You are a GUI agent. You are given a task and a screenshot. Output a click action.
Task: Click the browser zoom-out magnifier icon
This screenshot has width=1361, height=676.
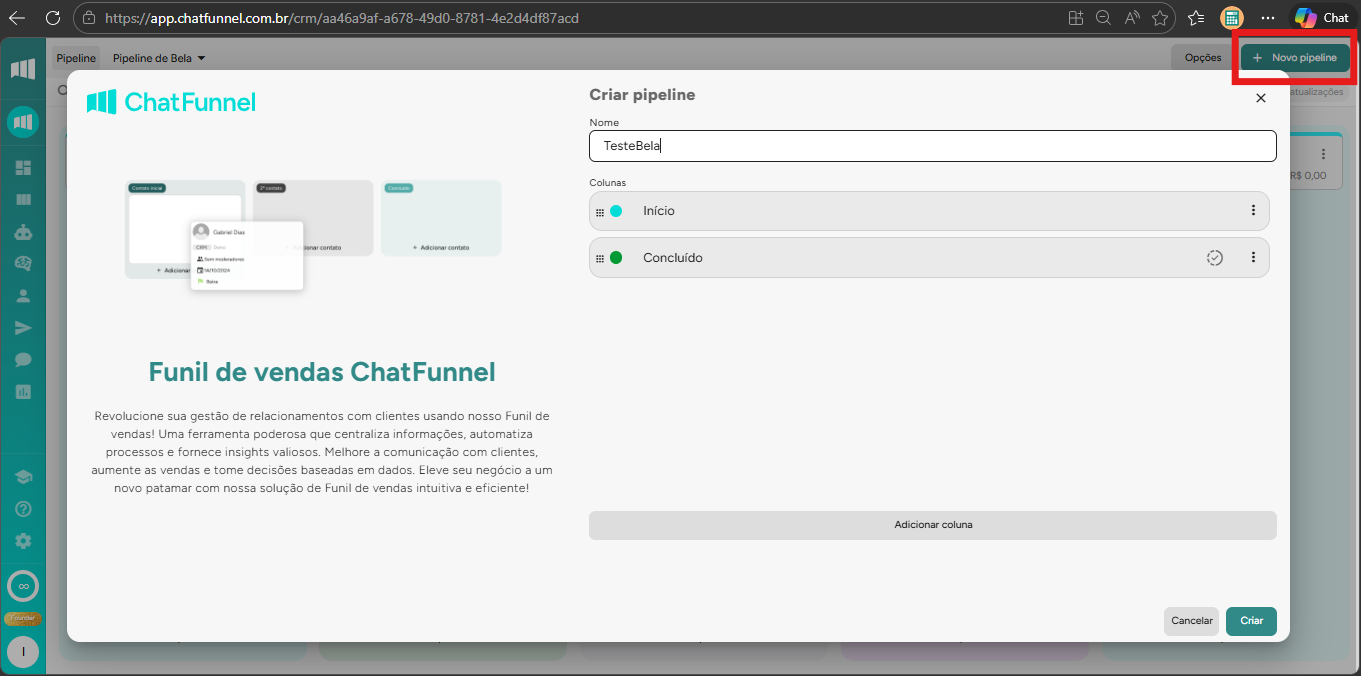[1104, 18]
